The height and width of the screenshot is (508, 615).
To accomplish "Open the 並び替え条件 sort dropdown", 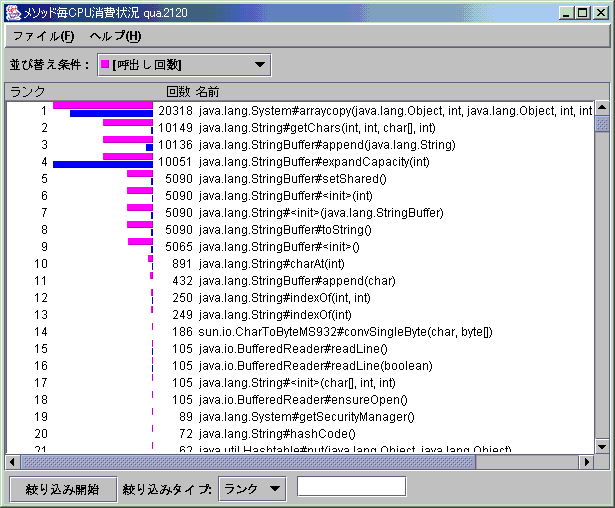I will pos(184,65).
